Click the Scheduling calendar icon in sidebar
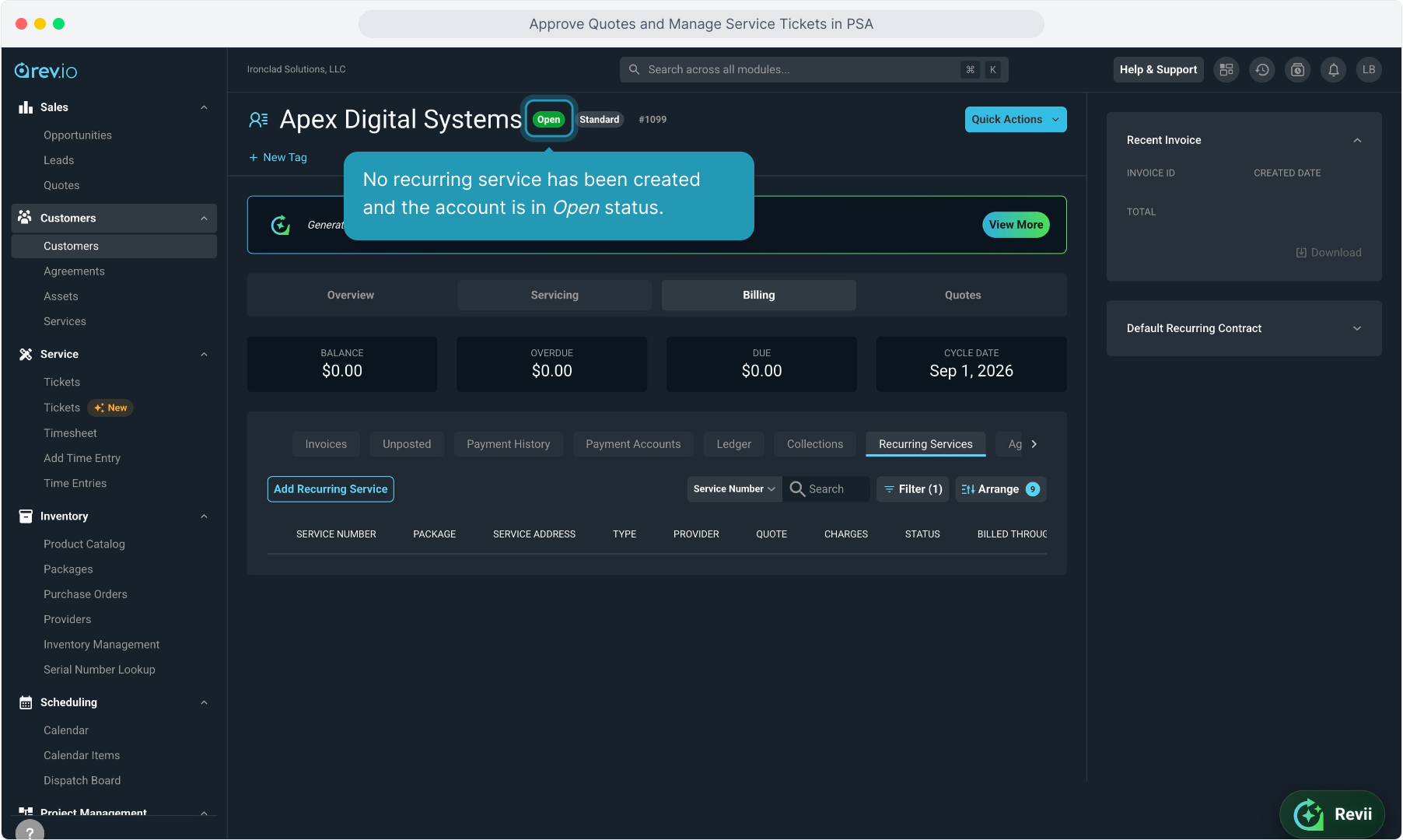Viewport: 1403px width, 840px height. pyautogui.click(x=26, y=702)
